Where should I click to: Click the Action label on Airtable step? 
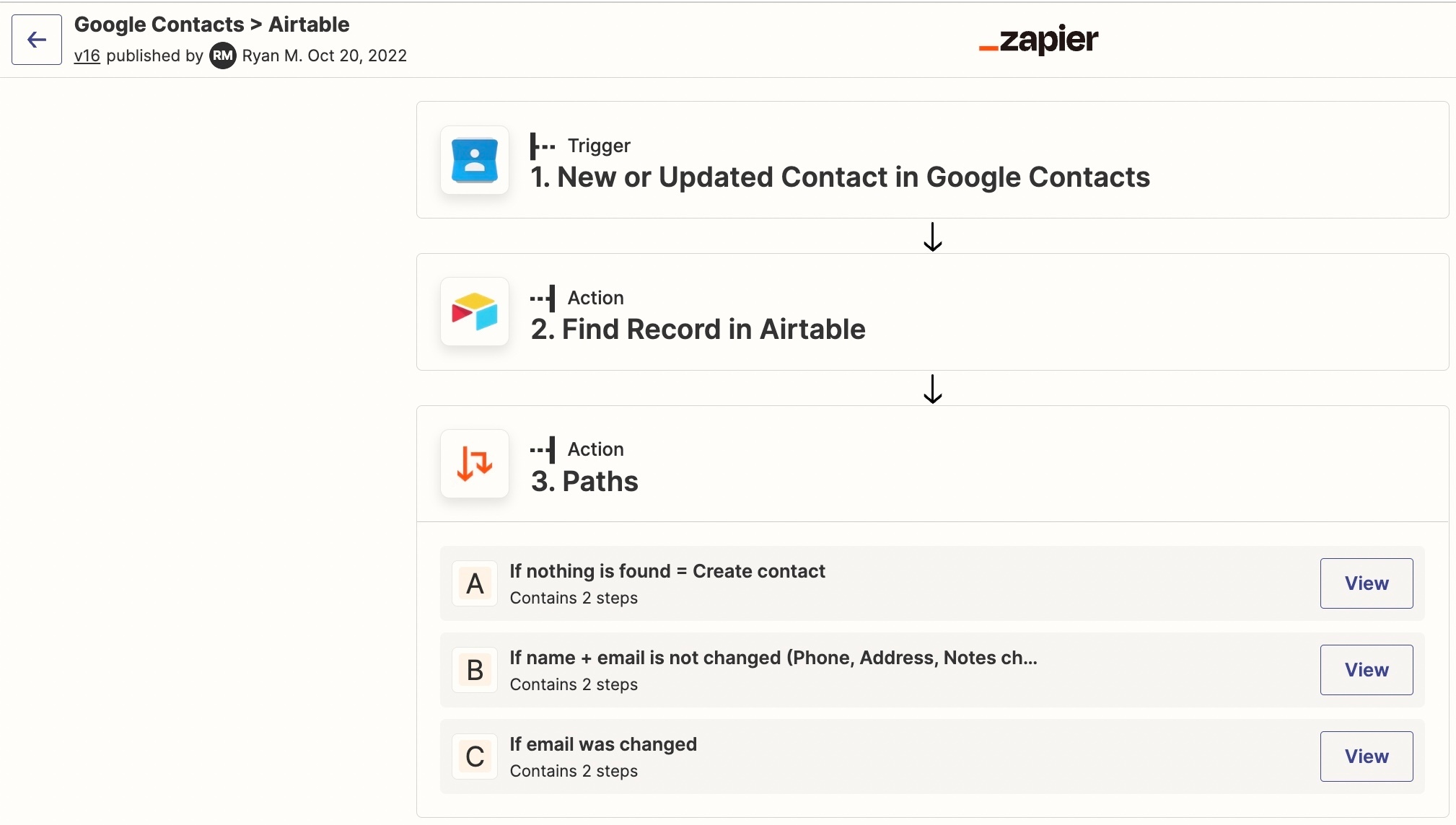[595, 298]
